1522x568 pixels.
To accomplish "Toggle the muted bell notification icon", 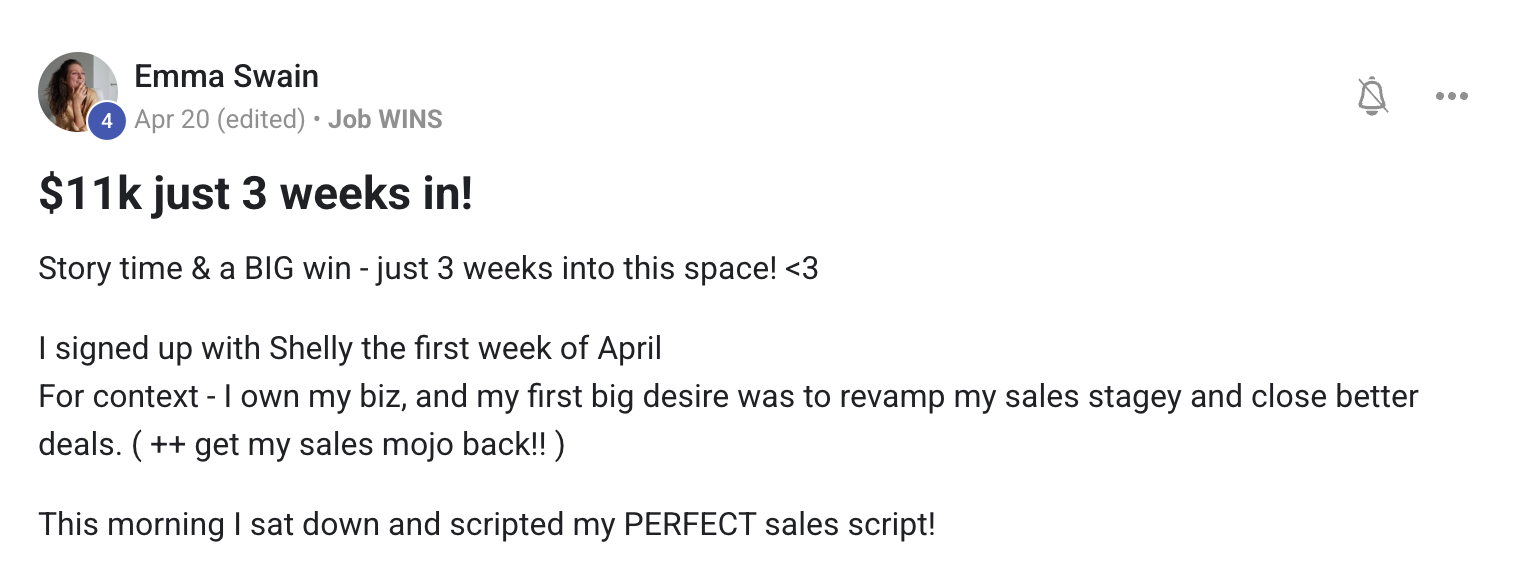I will (x=1373, y=96).
